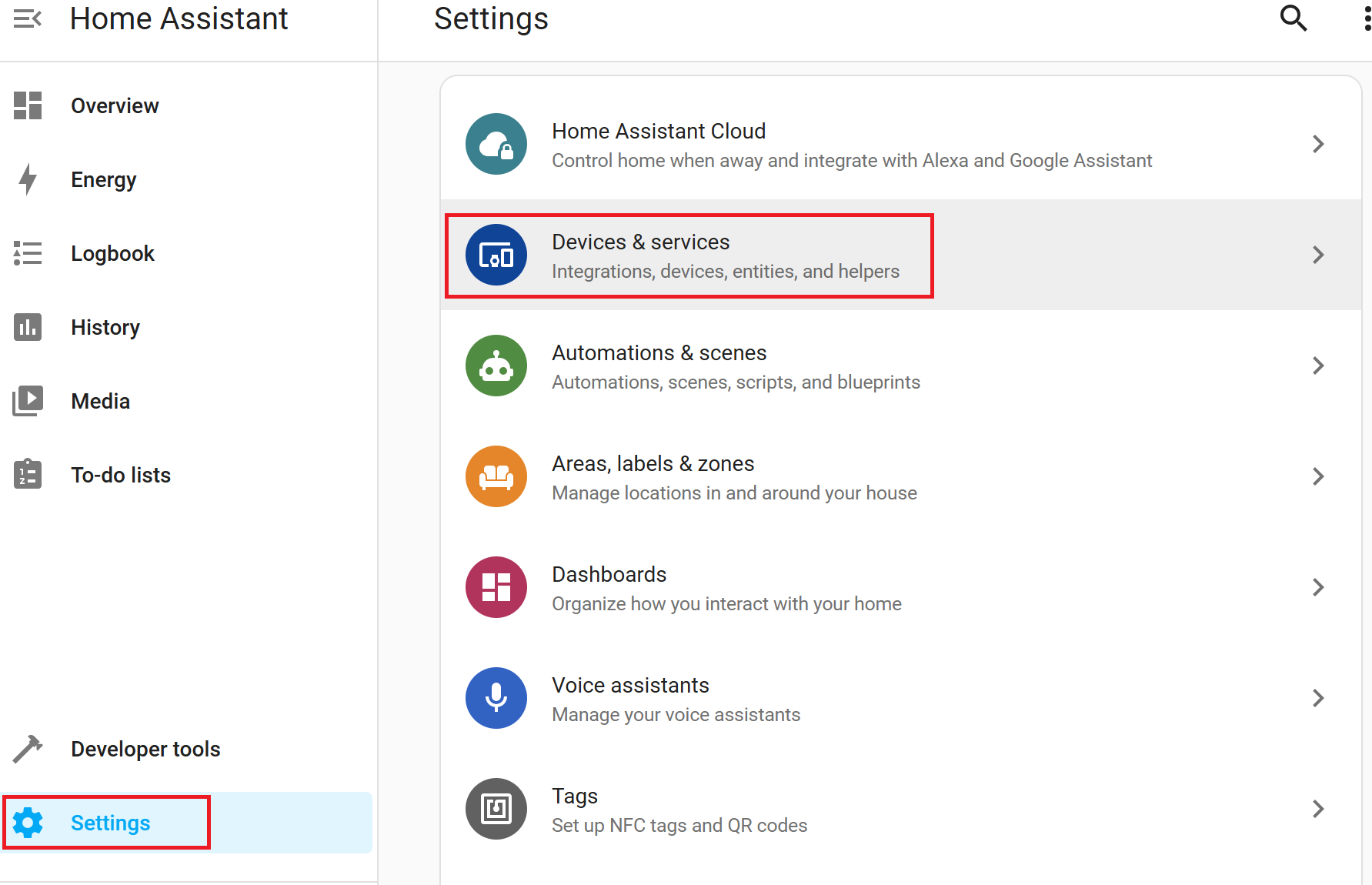The height and width of the screenshot is (885, 1372).
Task: Open the three-dot overflow menu
Action: [x=1366, y=19]
